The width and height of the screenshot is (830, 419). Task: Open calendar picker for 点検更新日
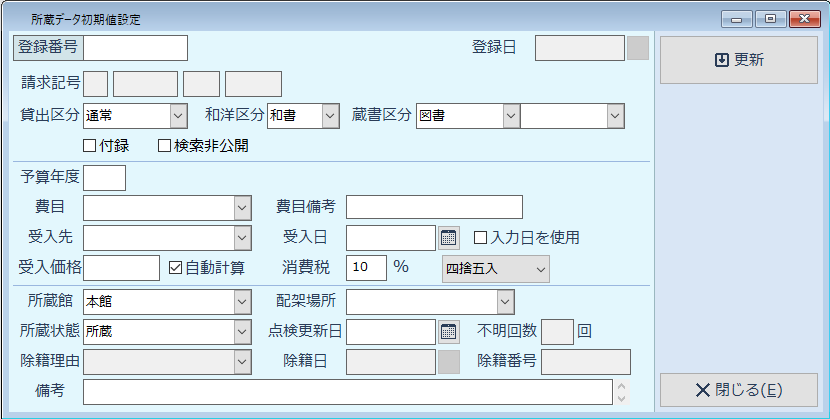point(449,332)
